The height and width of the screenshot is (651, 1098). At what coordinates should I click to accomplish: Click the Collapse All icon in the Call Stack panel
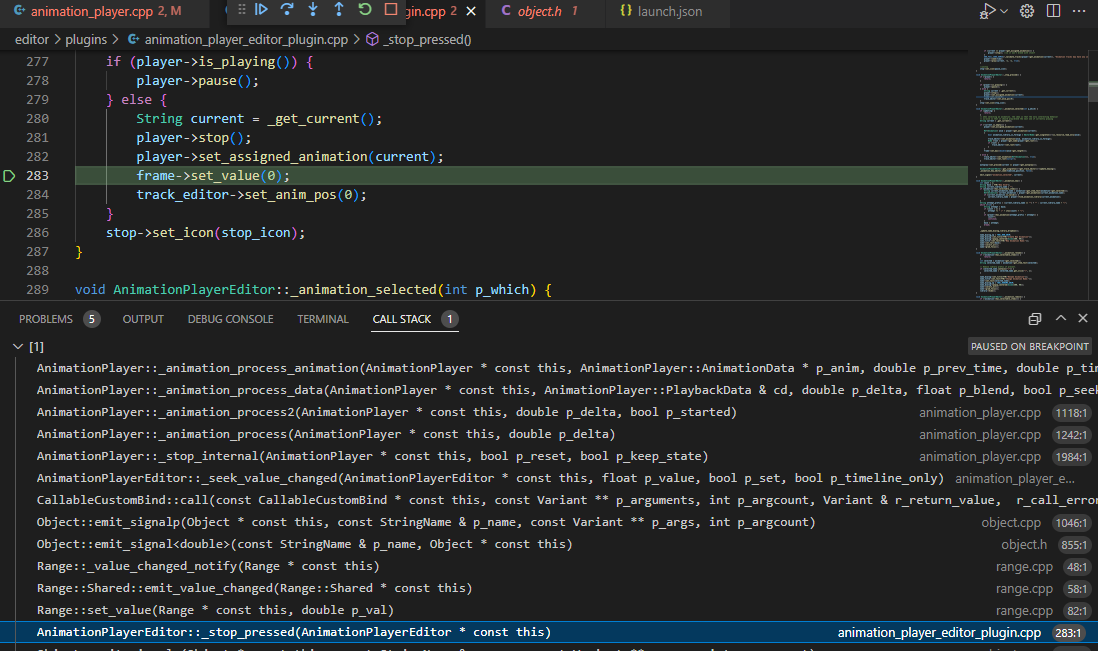coord(1034,319)
